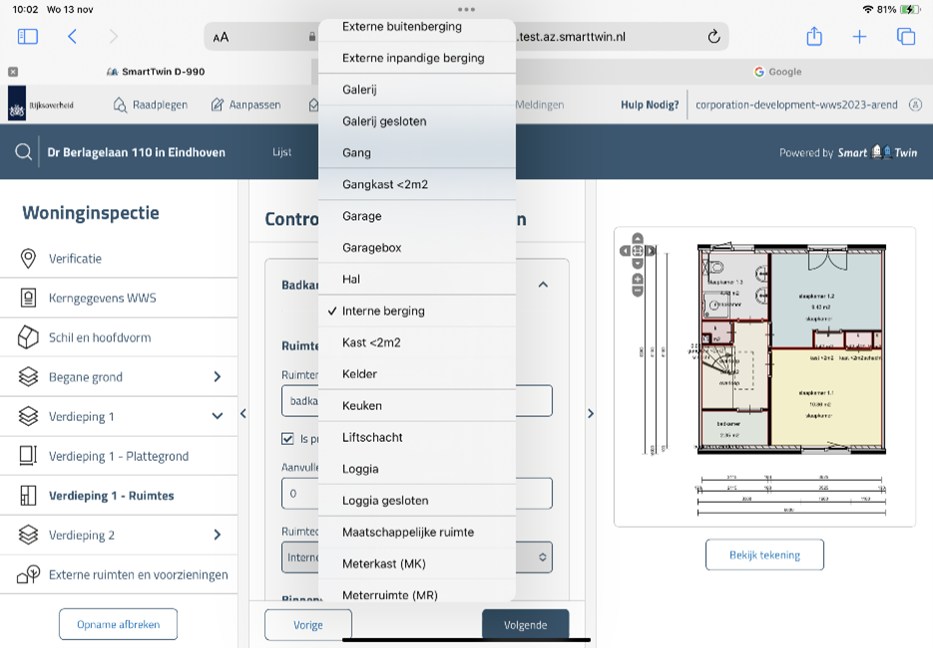Pick Meterkast (MK) option

(383, 564)
